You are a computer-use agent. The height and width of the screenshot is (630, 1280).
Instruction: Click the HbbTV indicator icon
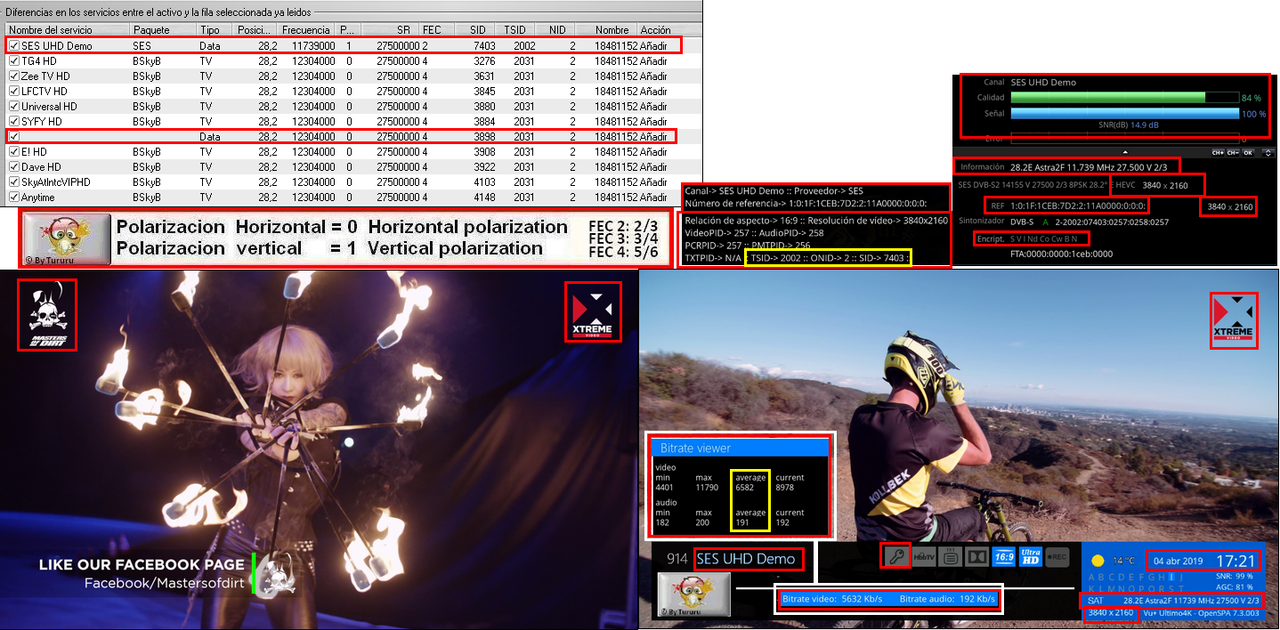924,555
